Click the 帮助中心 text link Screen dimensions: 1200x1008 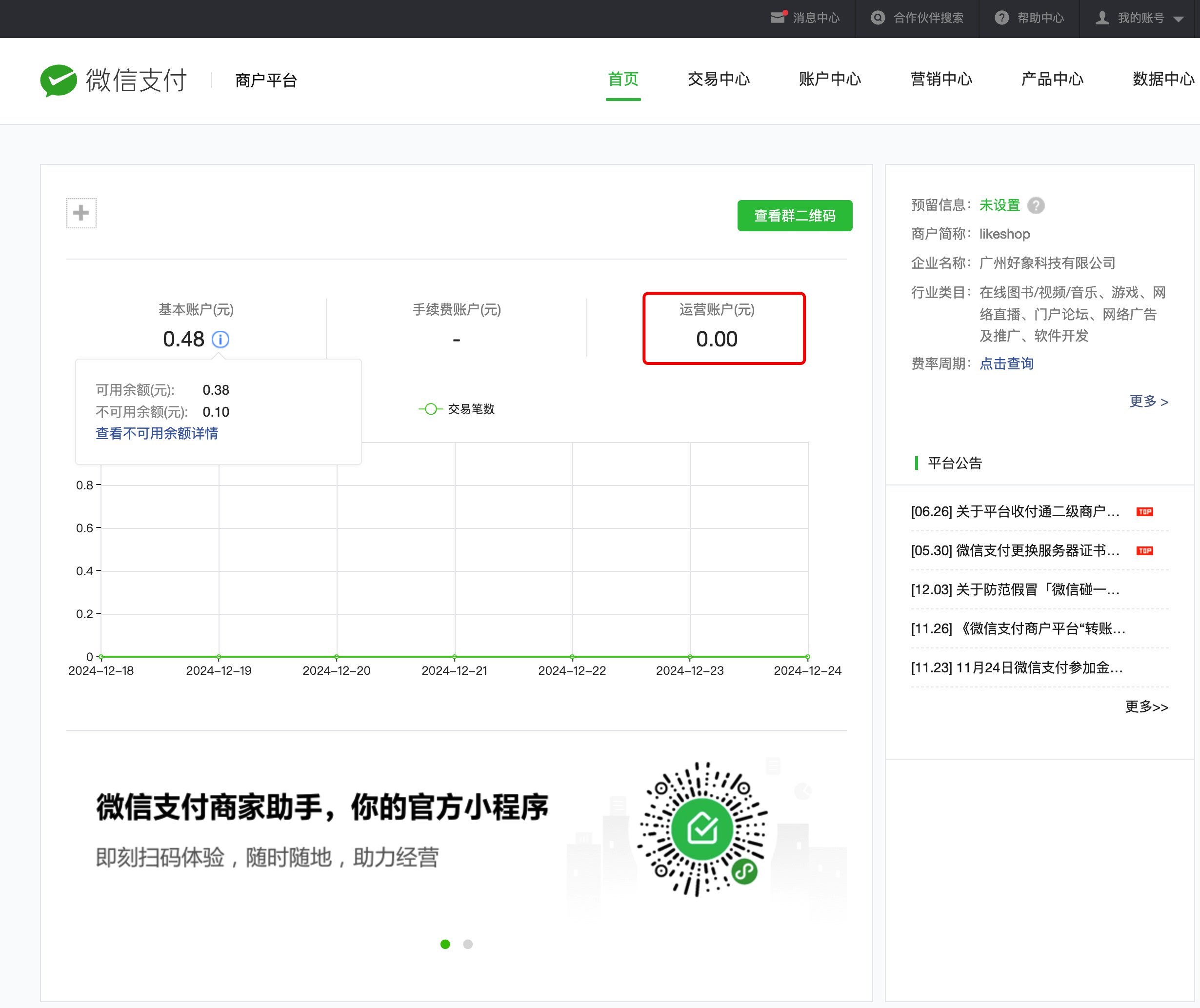(x=1040, y=18)
